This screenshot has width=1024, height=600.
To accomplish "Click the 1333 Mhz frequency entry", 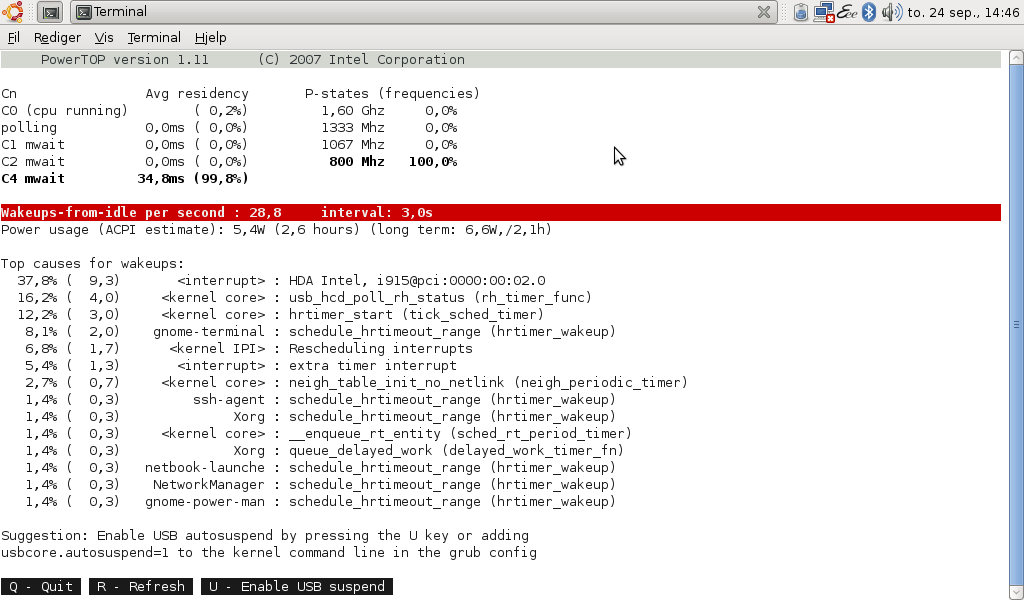I will click(389, 127).
